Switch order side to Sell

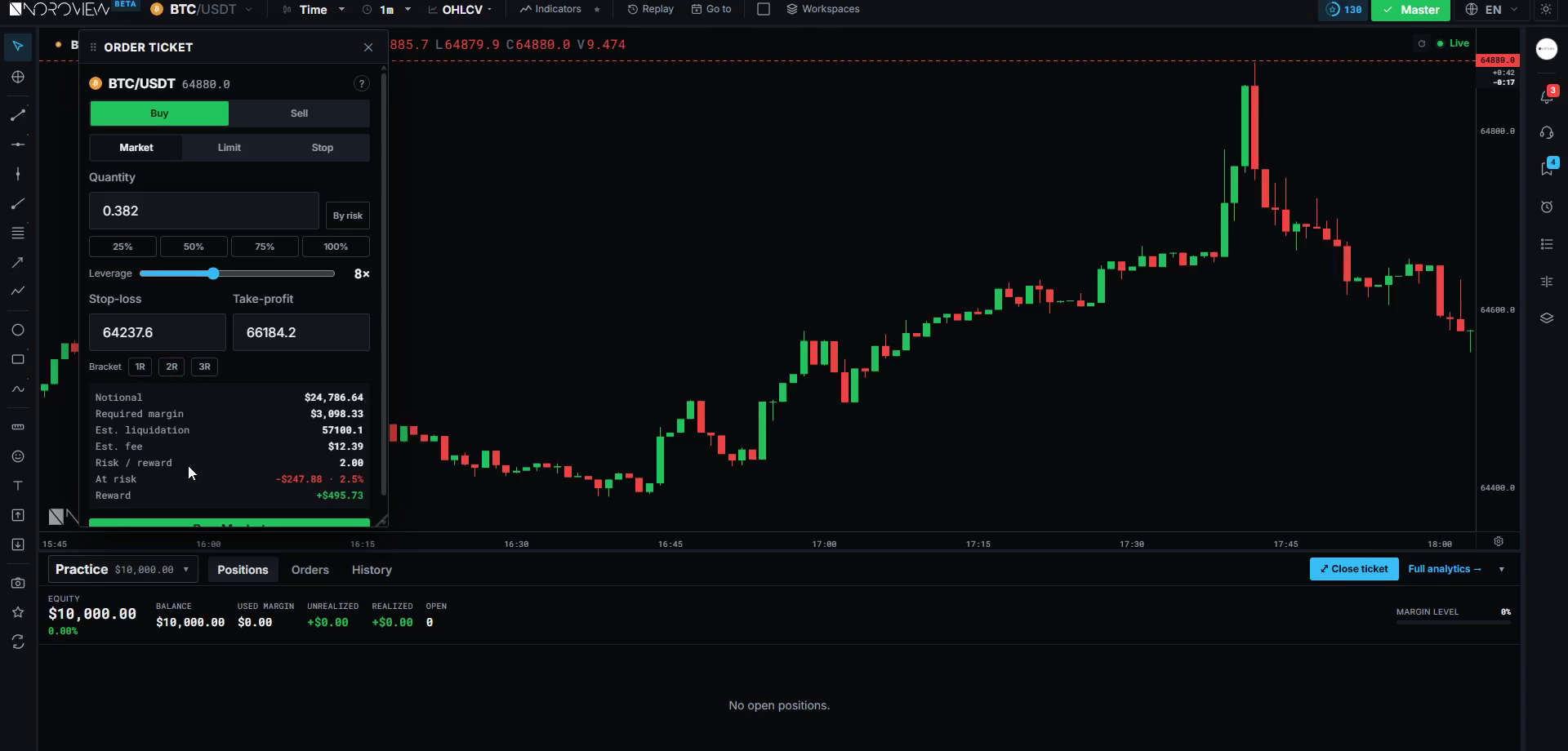(x=299, y=113)
